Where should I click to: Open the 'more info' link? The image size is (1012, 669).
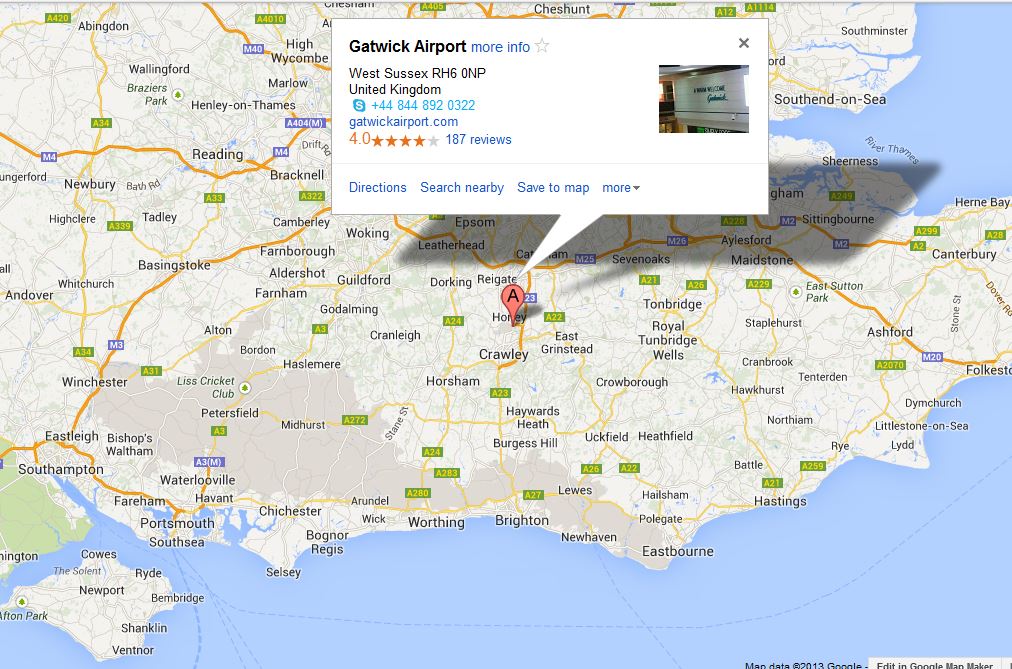coord(500,47)
